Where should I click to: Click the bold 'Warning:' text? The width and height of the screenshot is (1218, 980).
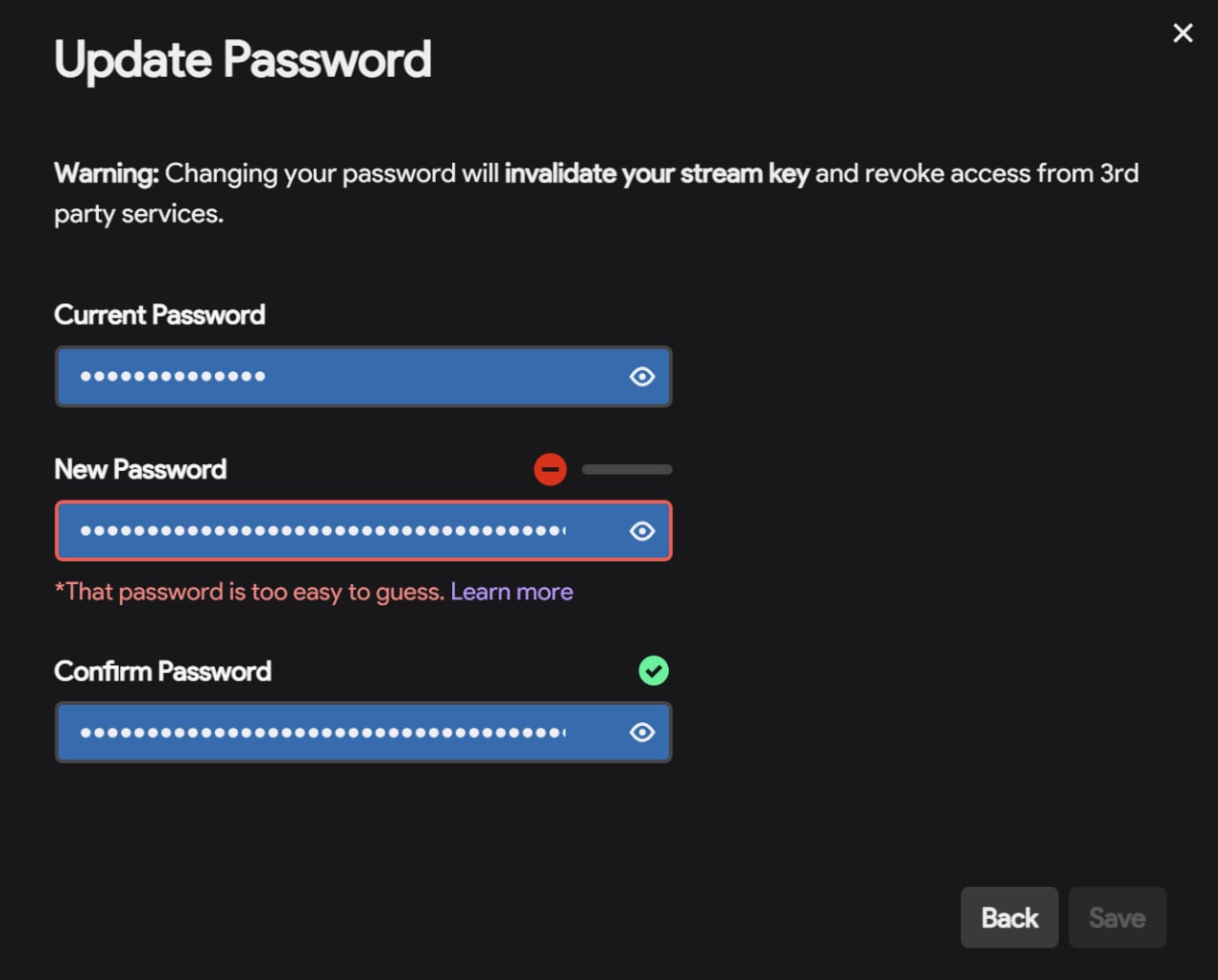tap(107, 173)
